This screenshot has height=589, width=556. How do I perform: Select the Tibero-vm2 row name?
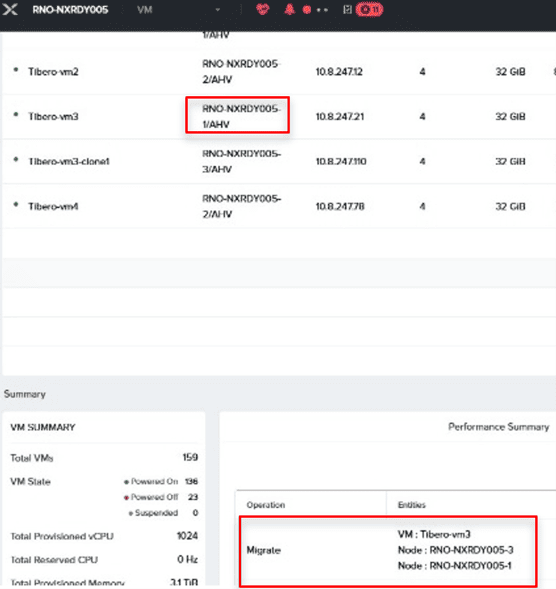click(x=53, y=72)
